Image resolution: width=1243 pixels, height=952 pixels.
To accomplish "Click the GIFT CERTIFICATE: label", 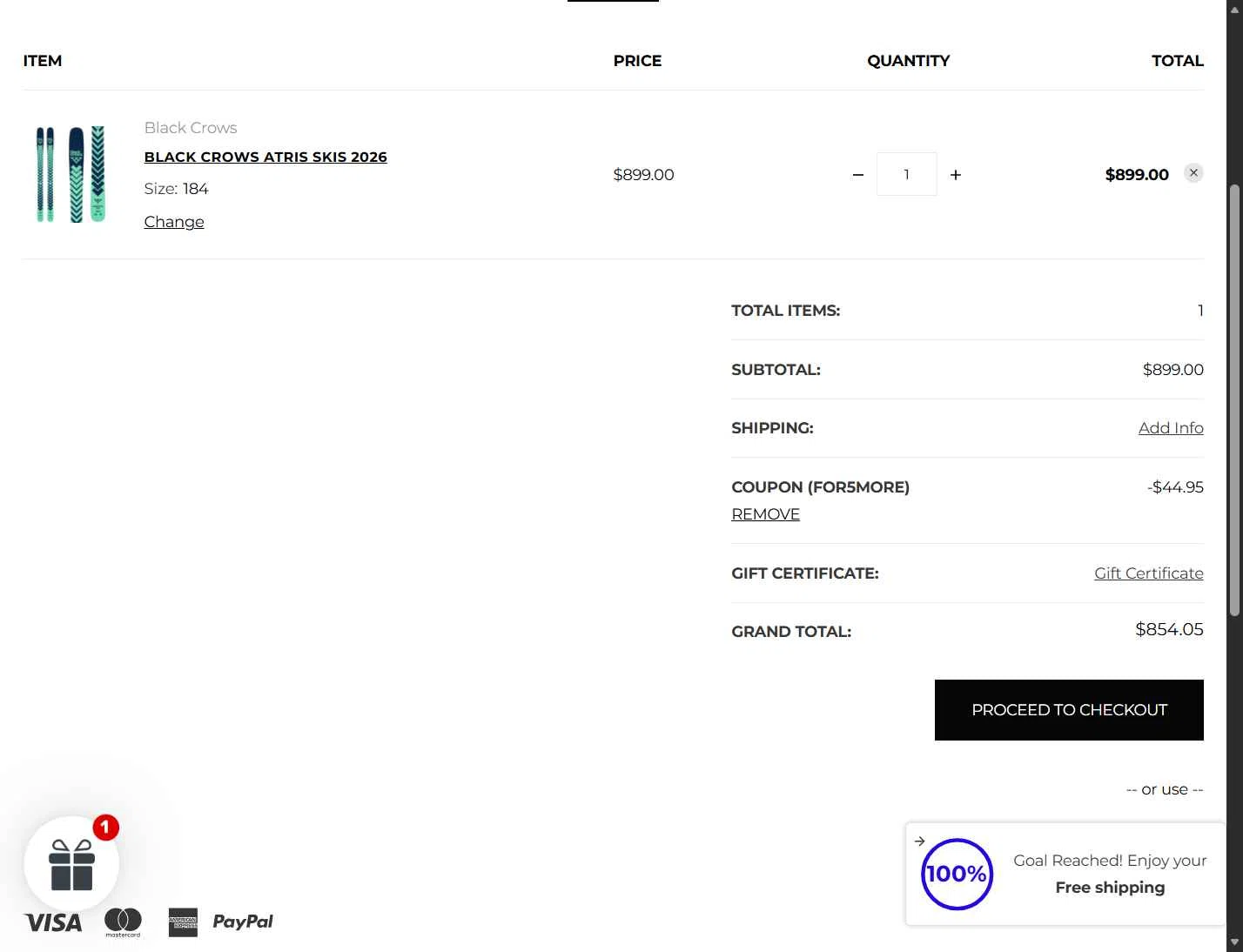I will click(805, 573).
